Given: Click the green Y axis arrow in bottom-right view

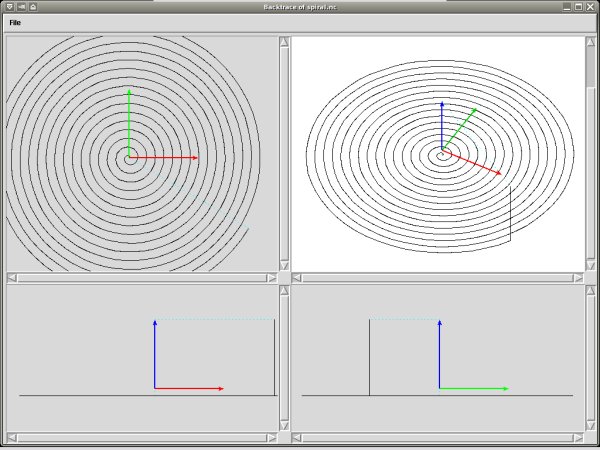Looking at the screenshot, I should point(474,388).
